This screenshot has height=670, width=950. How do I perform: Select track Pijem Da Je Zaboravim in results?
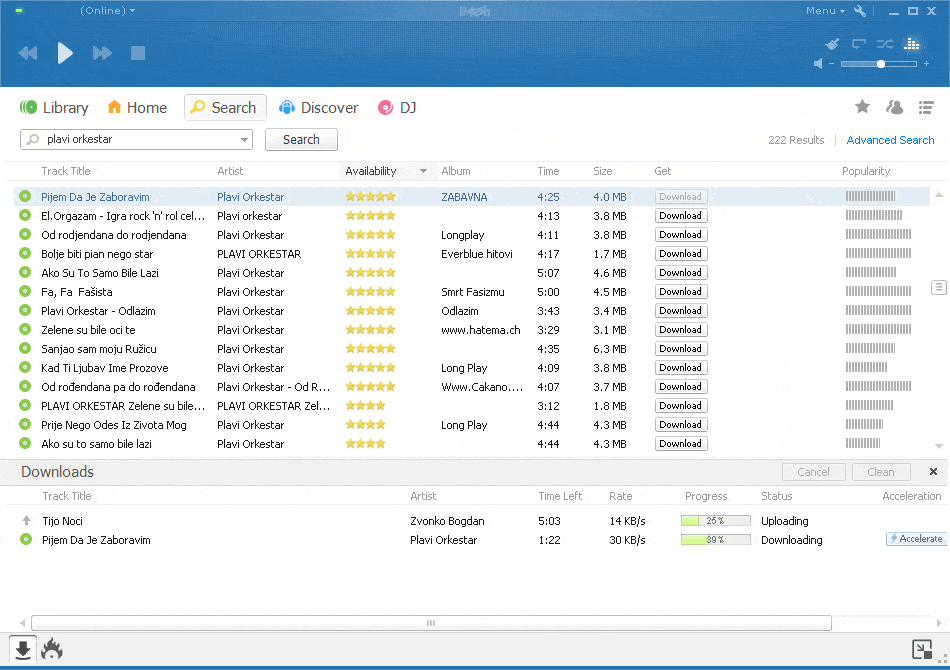pyautogui.click(x=95, y=197)
